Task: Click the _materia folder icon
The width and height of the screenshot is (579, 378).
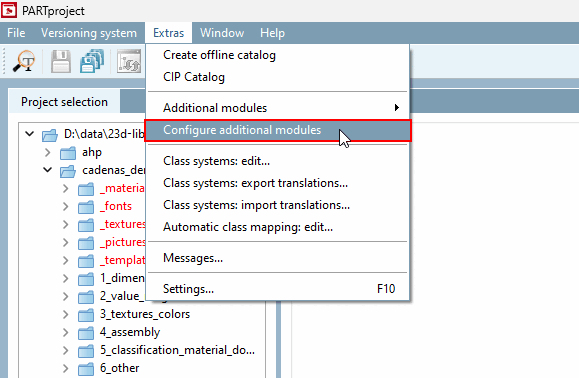Action: tap(86, 189)
